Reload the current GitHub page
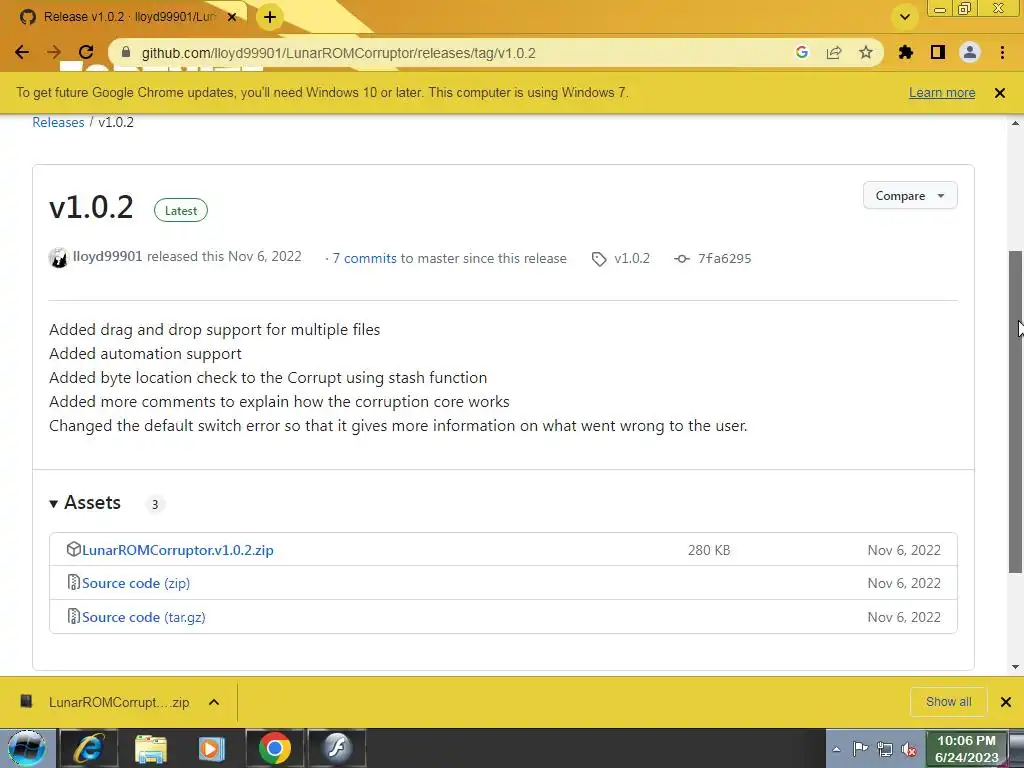 pyautogui.click(x=86, y=52)
